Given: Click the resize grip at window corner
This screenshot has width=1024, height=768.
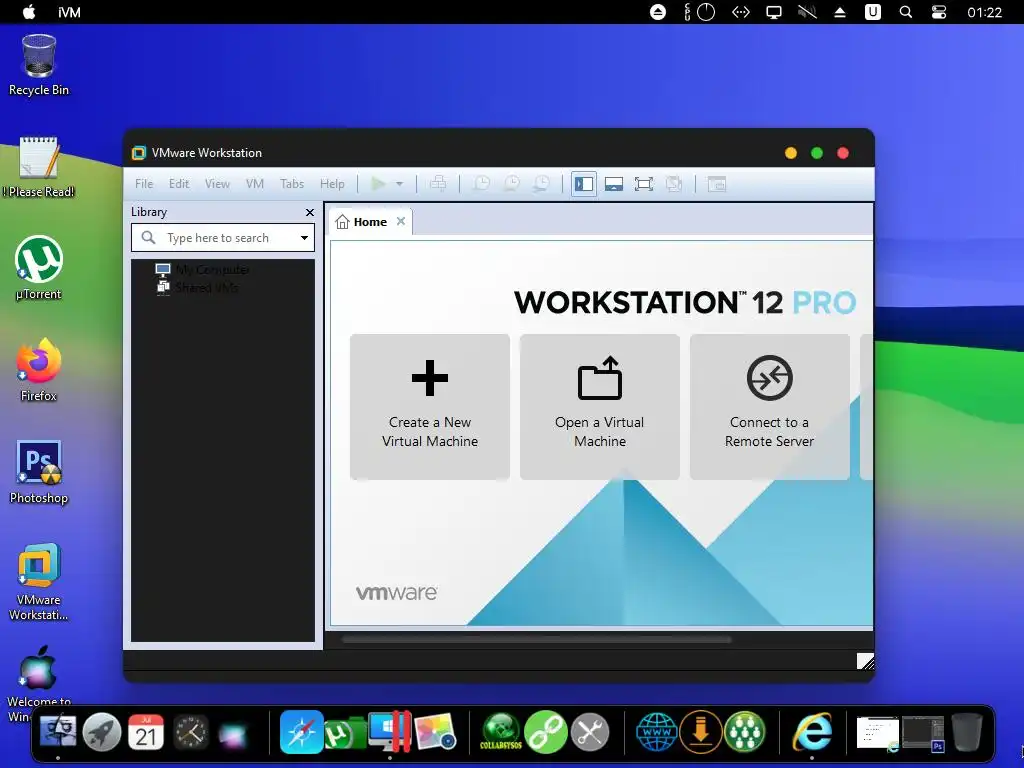Looking at the screenshot, I should point(865,661).
